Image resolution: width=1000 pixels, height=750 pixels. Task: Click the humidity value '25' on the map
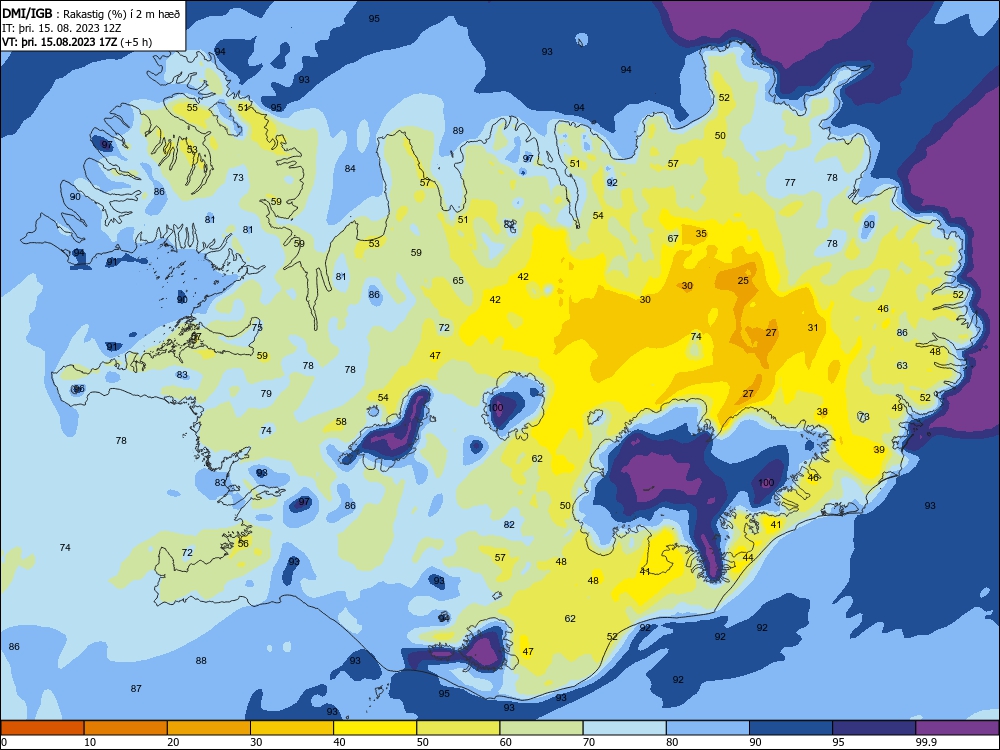point(743,281)
